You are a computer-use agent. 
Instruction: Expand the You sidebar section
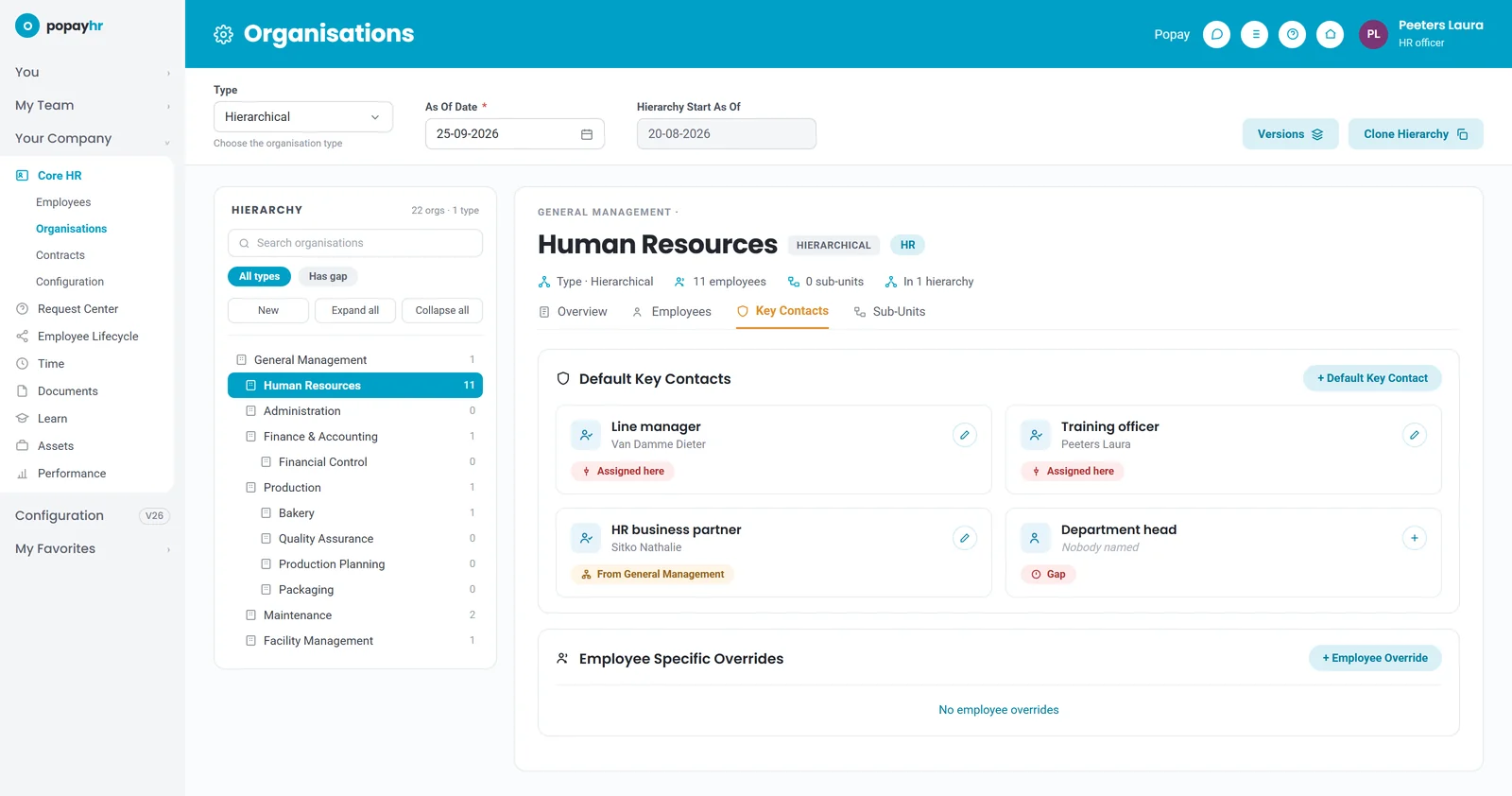pyautogui.click(x=93, y=72)
